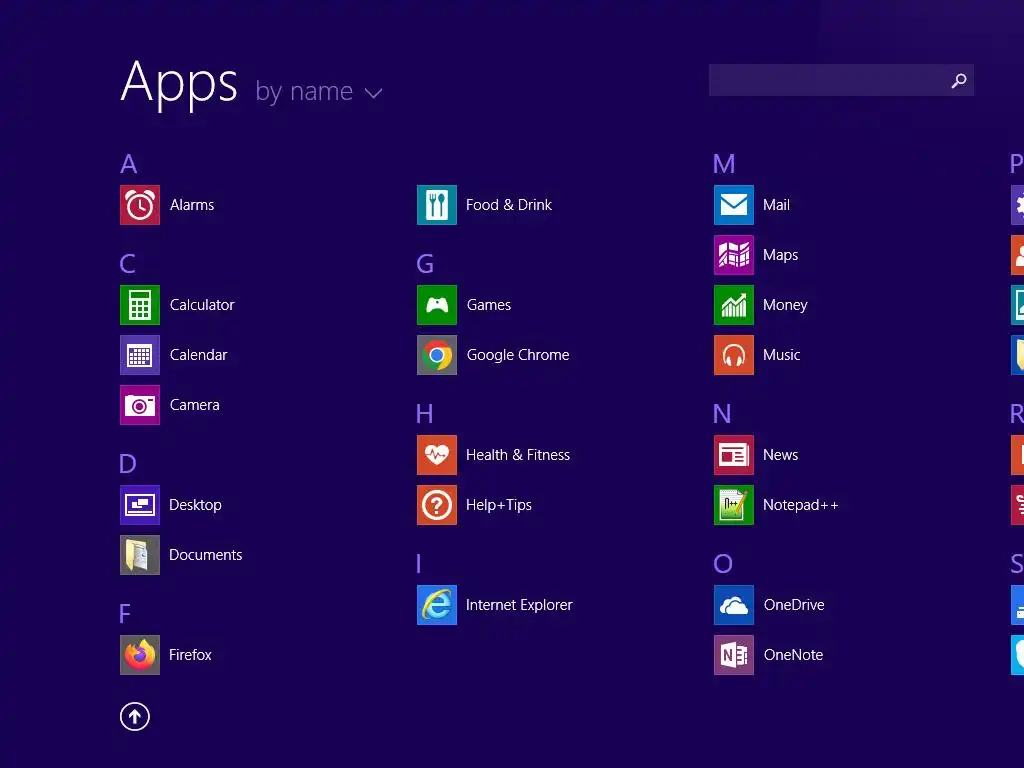Image resolution: width=1024 pixels, height=768 pixels.
Task: Open the Mail envelope icon
Action: point(734,205)
